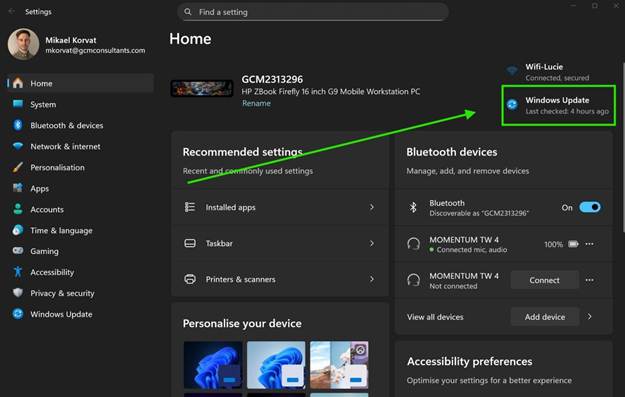Click the headphone icon of connected MOMENTUM TW 4
This screenshot has width=625, height=397.
click(x=413, y=244)
